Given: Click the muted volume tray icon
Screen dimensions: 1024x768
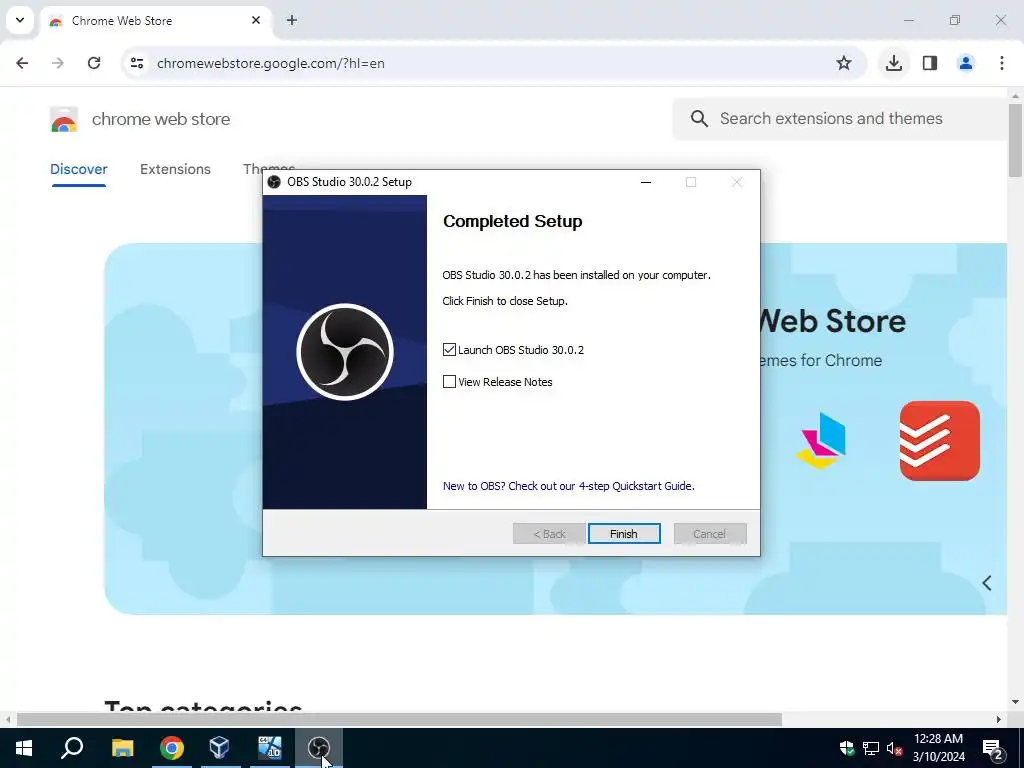Looking at the screenshot, I should tap(894, 748).
